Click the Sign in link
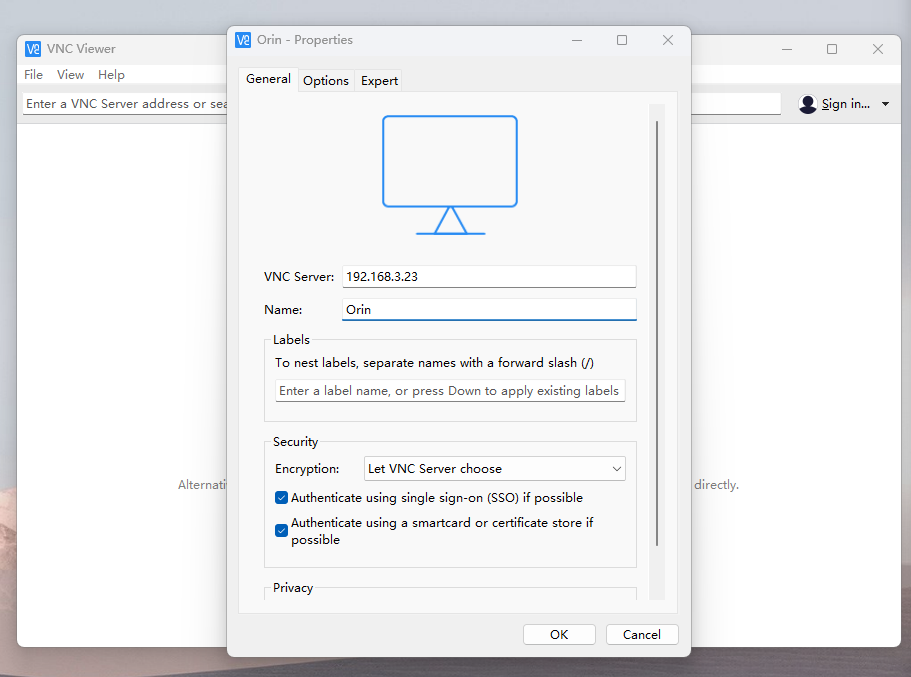The image size is (911, 677). pyautogui.click(x=845, y=104)
